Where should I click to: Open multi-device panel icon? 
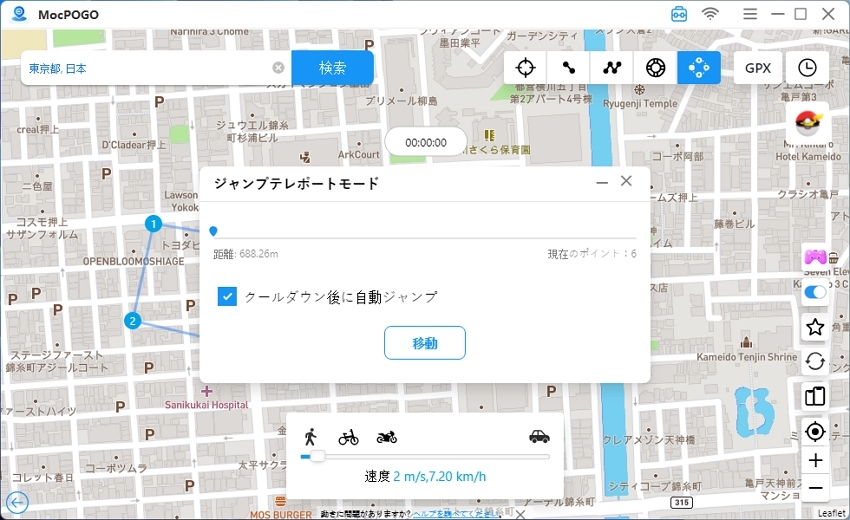(815, 396)
